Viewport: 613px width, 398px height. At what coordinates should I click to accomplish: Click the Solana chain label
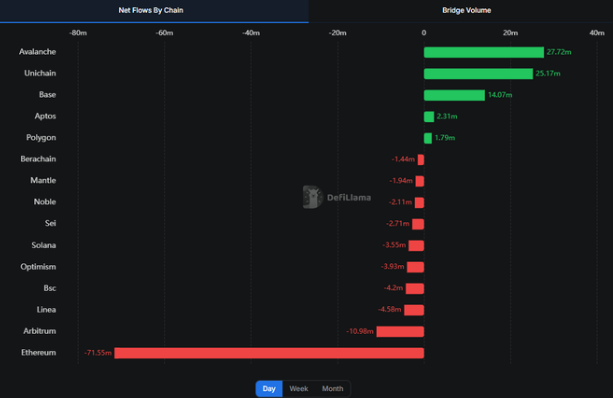44,246
